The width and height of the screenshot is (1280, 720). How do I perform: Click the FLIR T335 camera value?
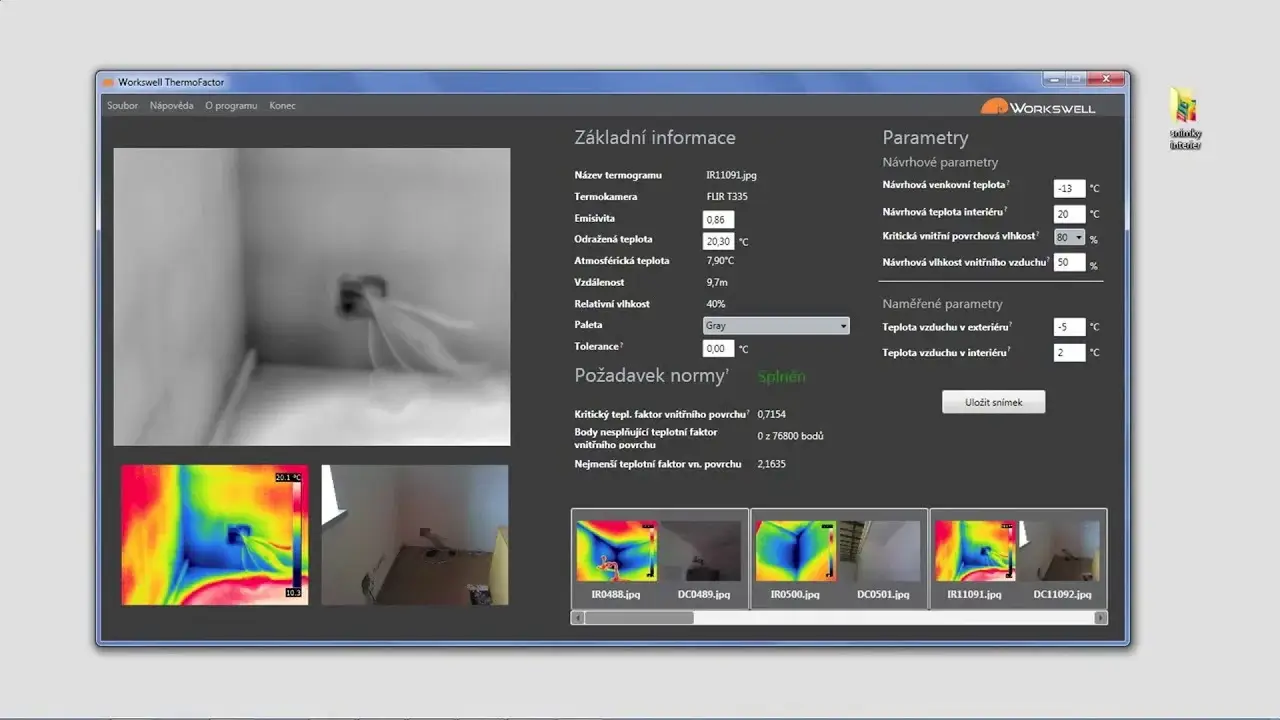click(727, 197)
